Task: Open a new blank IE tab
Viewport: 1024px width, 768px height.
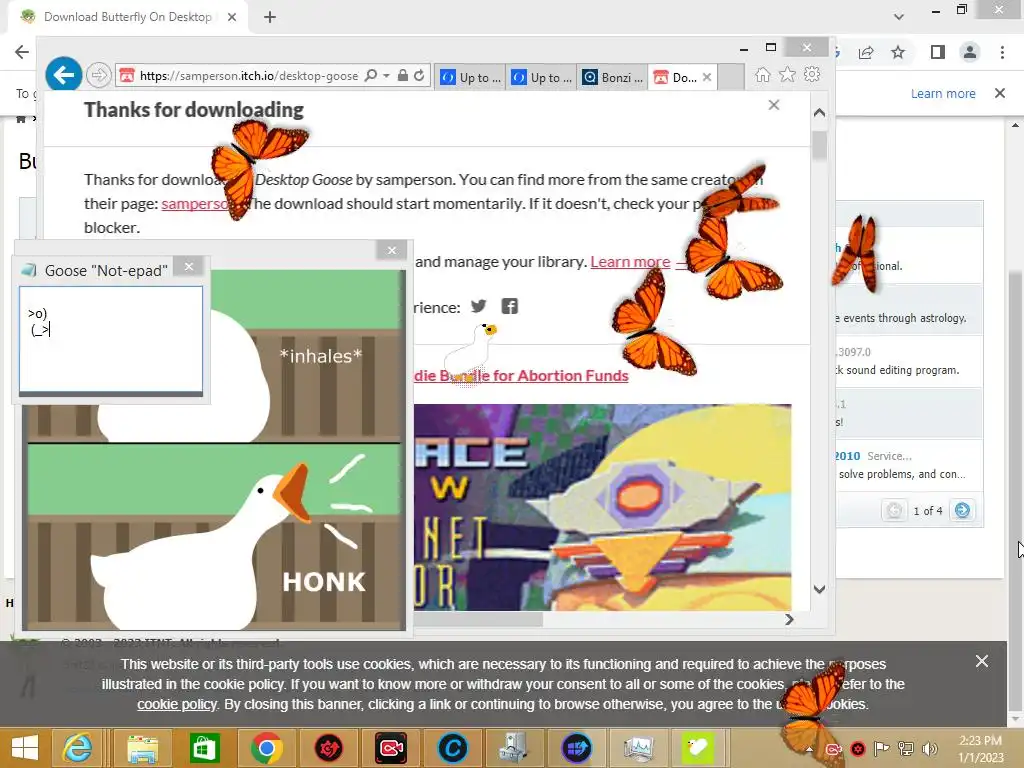Action: 731,77
